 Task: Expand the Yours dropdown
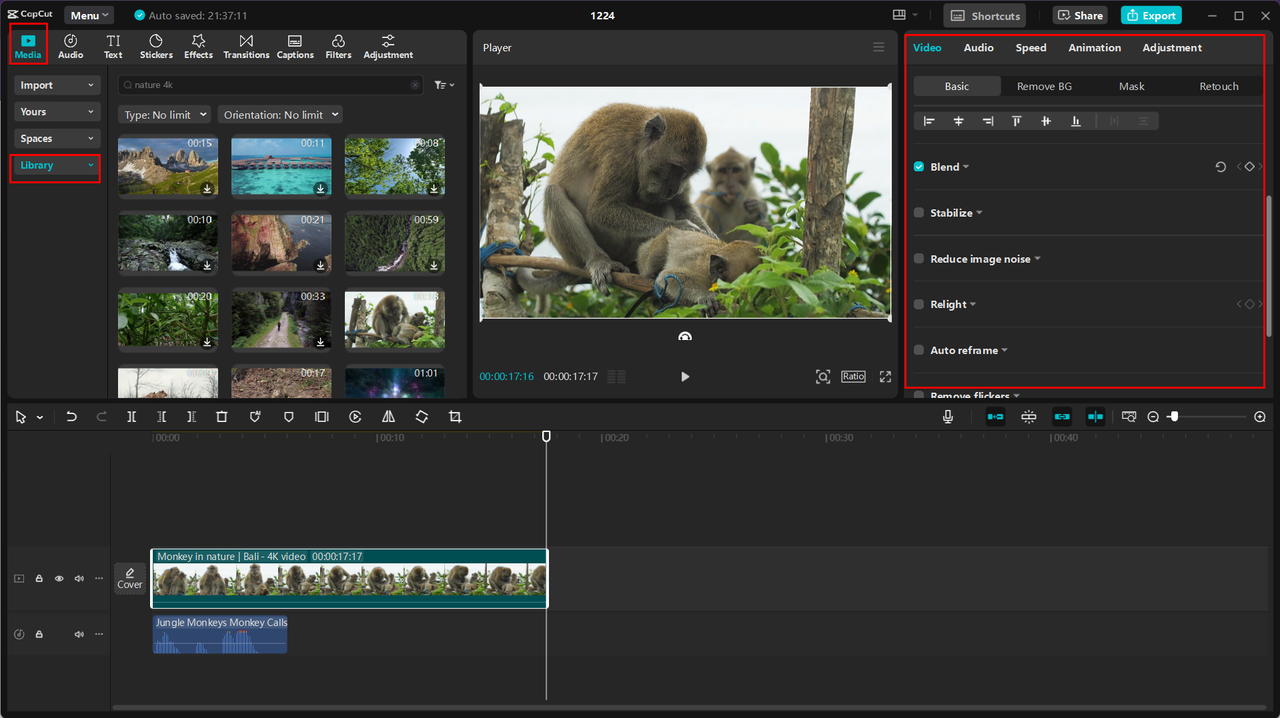point(58,112)
